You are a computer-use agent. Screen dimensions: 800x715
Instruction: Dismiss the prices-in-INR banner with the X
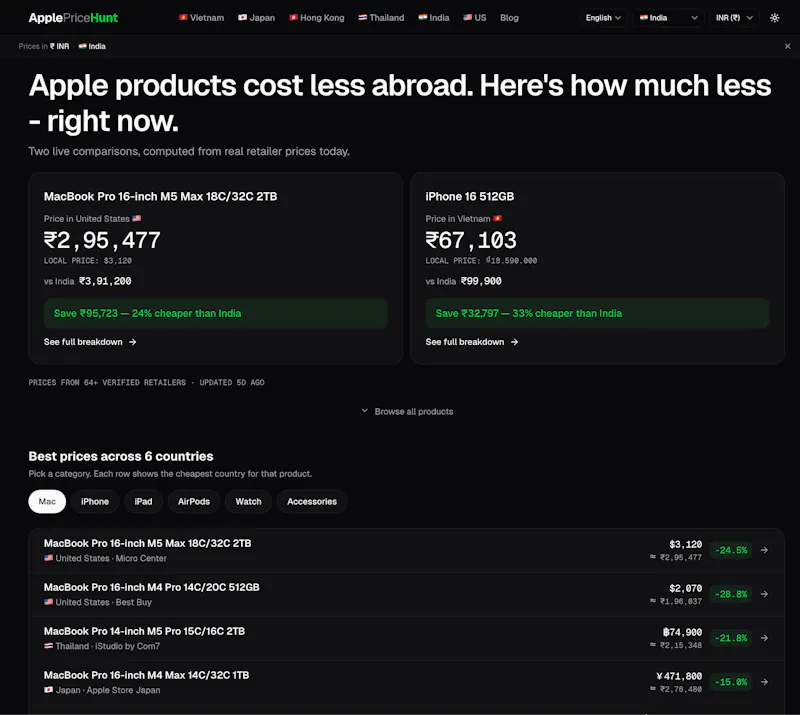click(x=787, y=46)
